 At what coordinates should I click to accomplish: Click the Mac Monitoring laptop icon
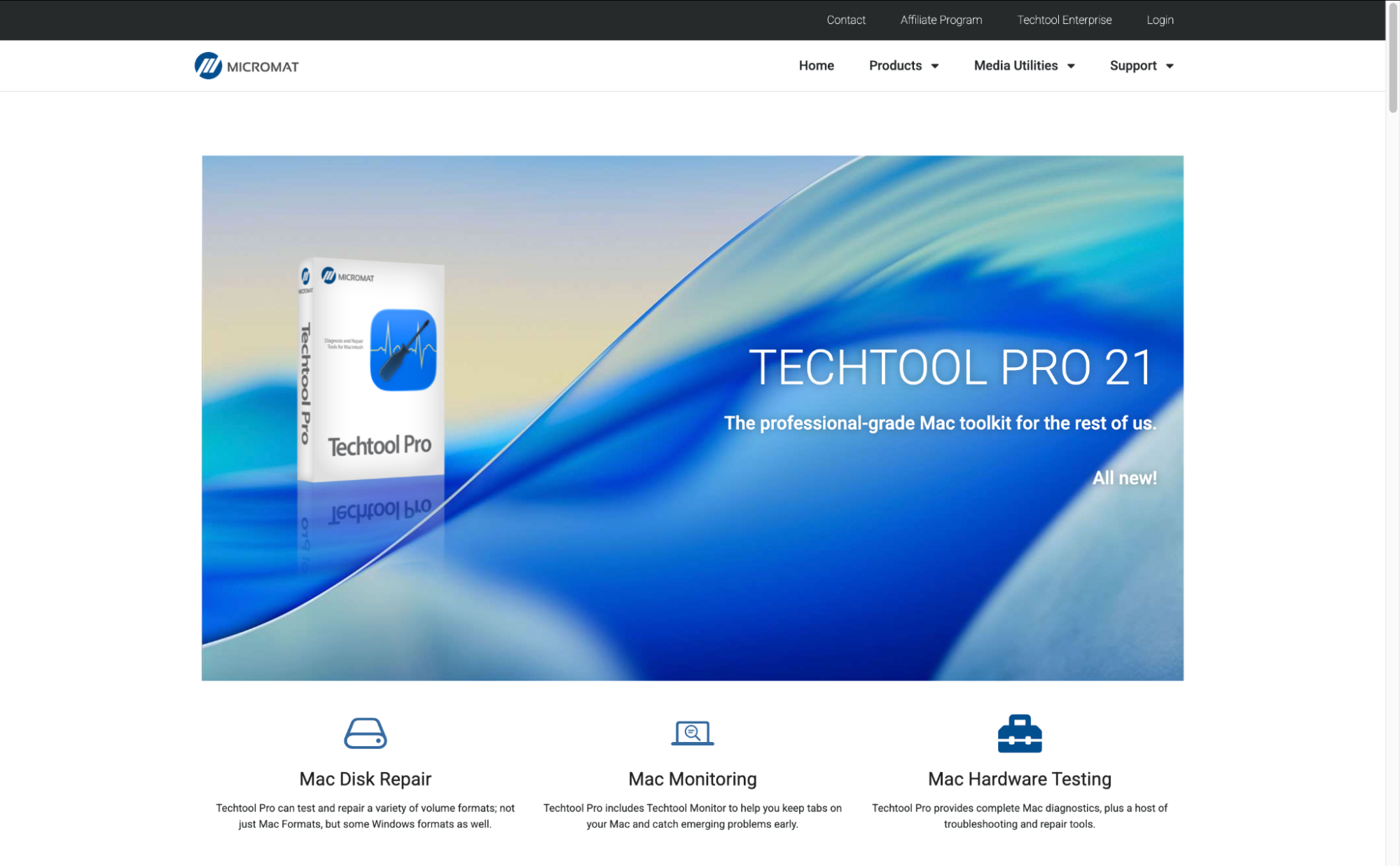692,733
